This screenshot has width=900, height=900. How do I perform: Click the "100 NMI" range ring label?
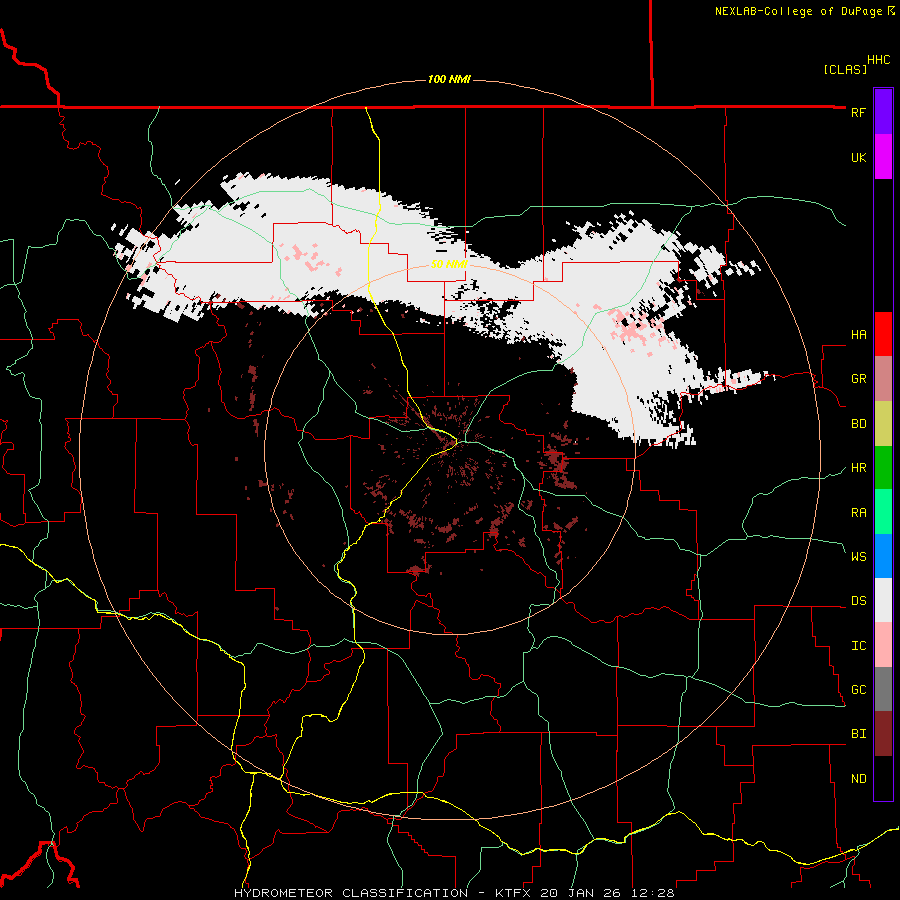point(449,79)
